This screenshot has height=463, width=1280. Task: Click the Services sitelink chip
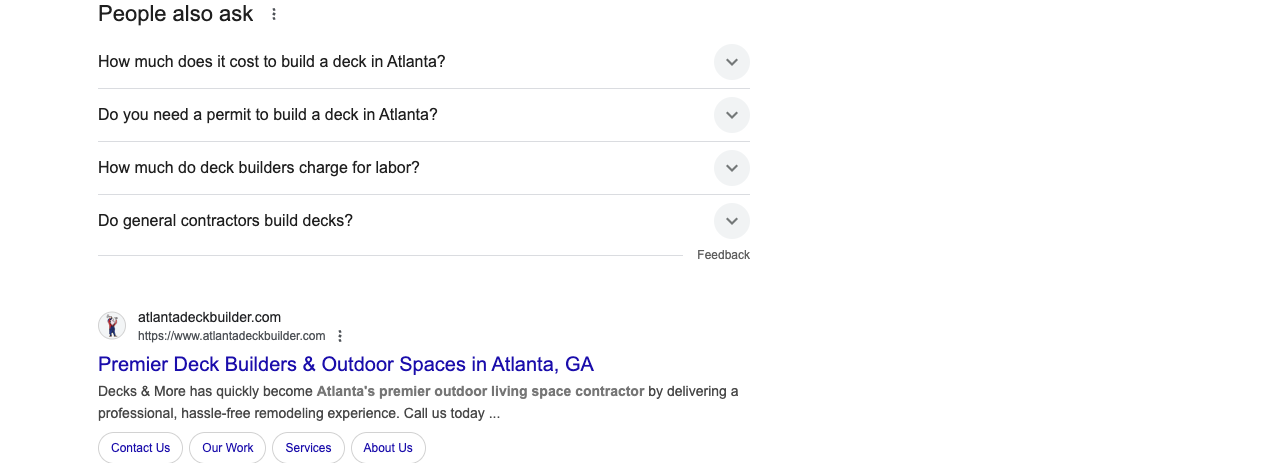click(x=308, y=448)
